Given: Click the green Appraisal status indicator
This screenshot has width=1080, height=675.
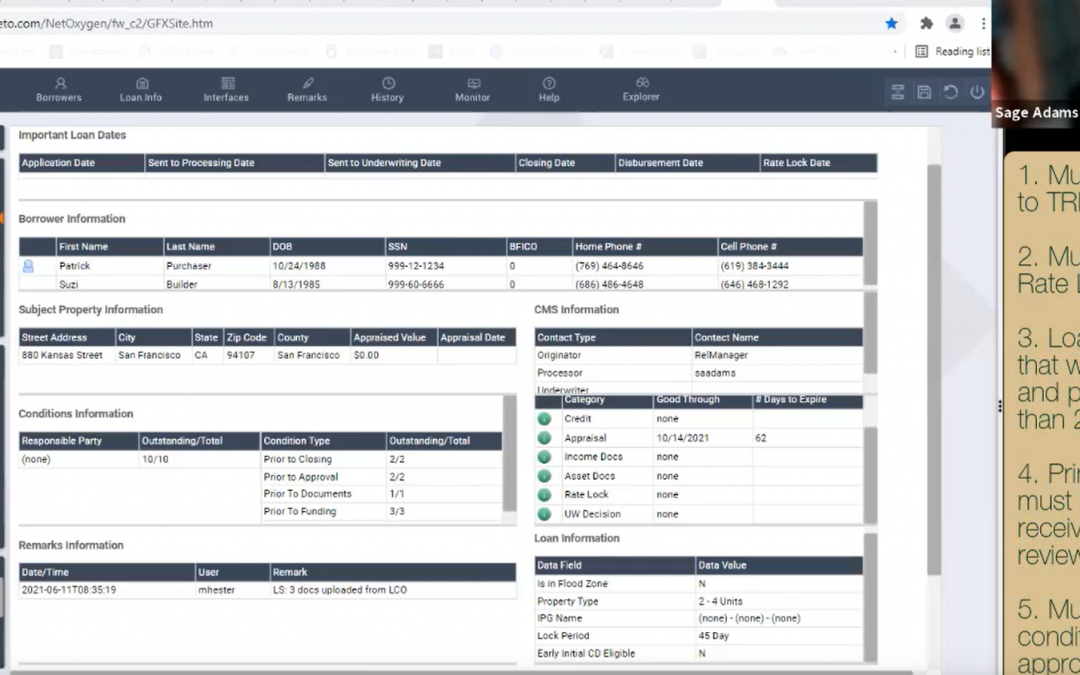Looking at the screenshot, I should coord(544,437).
